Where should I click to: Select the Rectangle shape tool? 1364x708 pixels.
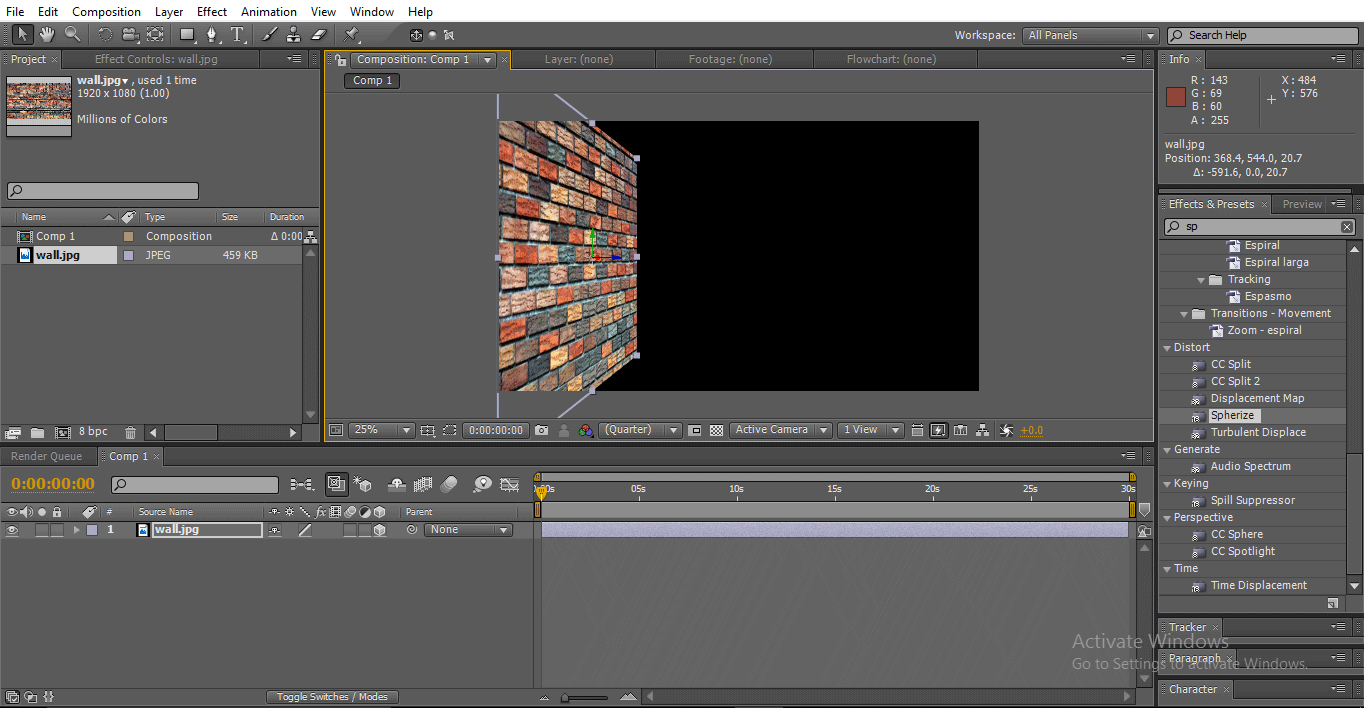point(187,35)
